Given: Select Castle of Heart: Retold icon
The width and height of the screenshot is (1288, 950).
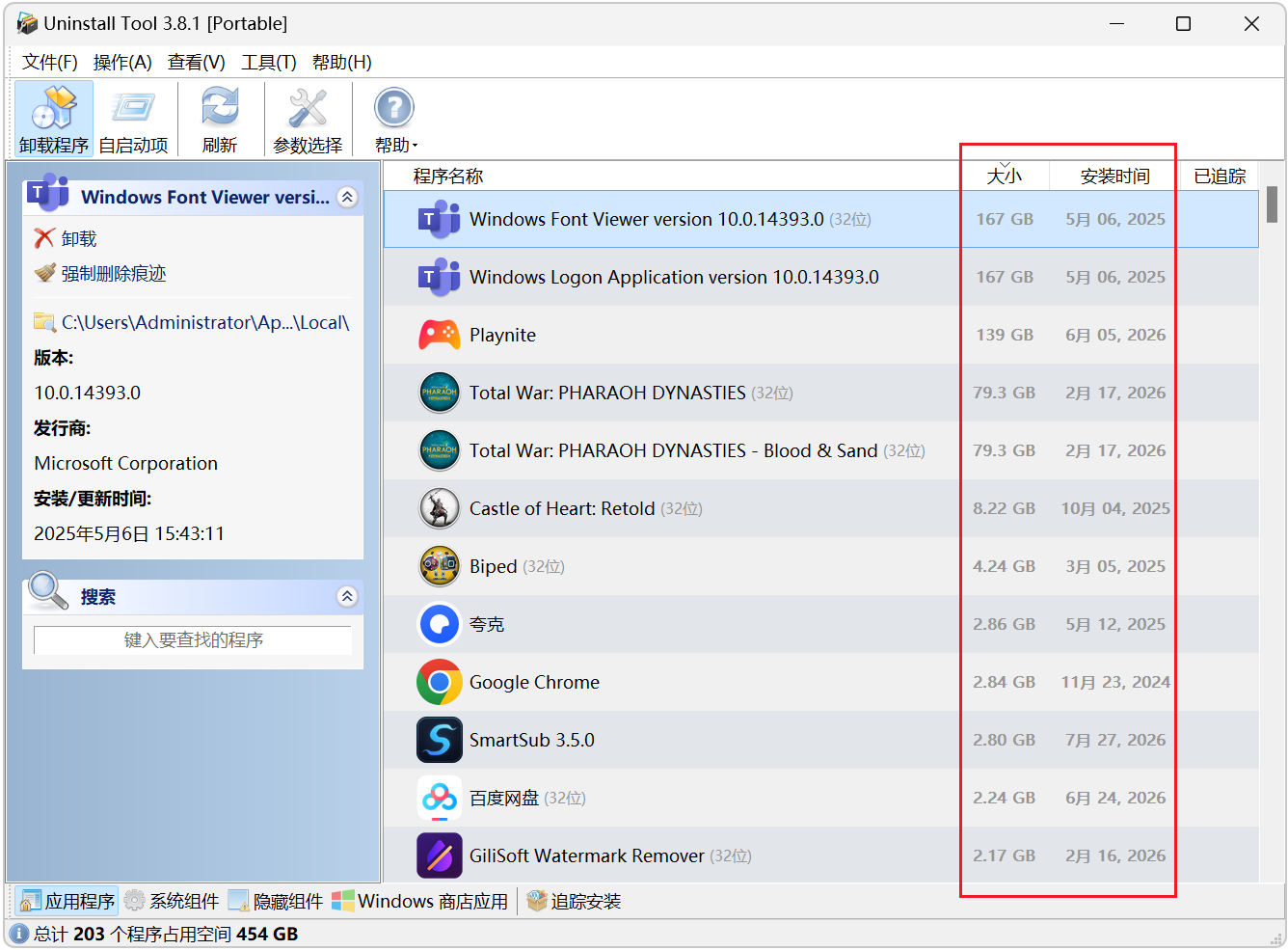Looking at the screenshot, I should tap(440, 508).
